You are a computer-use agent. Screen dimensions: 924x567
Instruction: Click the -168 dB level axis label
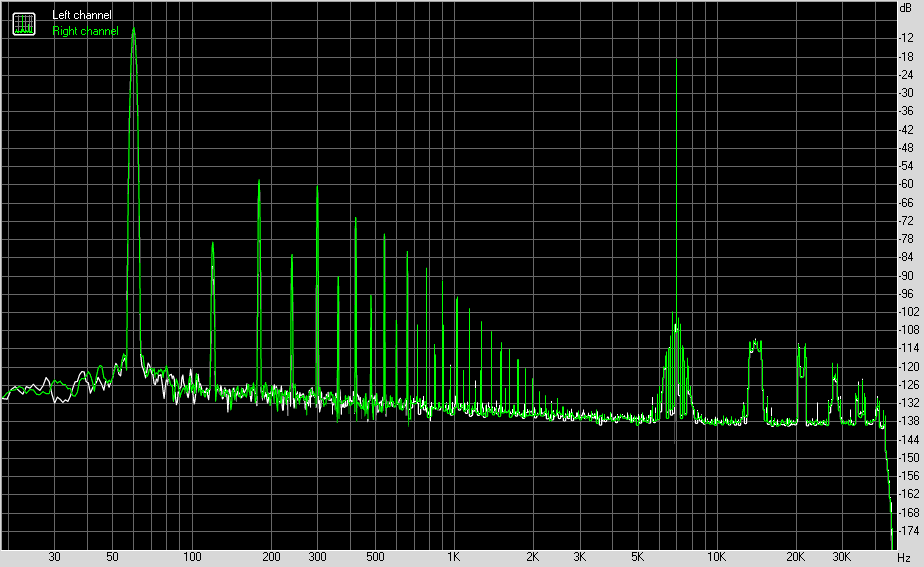coord(909,513)
